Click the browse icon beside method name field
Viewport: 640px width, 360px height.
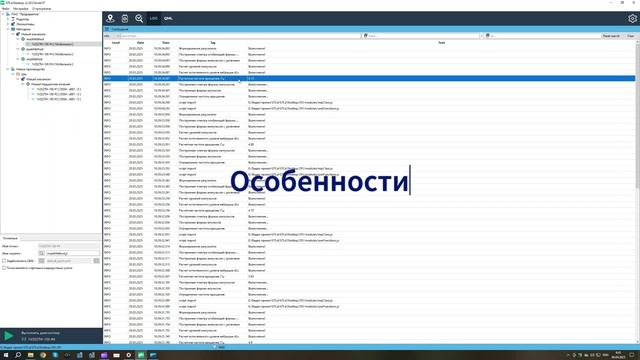click(41, 253)
